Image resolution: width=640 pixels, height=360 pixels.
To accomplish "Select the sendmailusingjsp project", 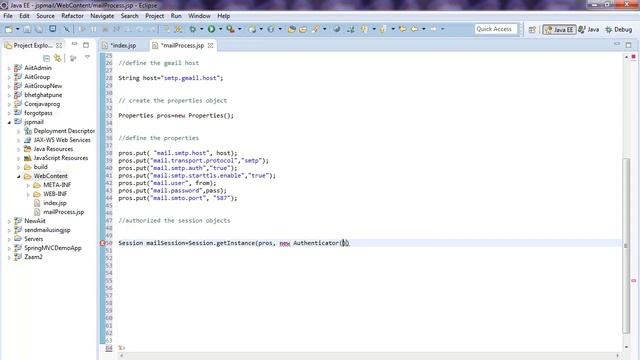I will click(x=47, y=230).
